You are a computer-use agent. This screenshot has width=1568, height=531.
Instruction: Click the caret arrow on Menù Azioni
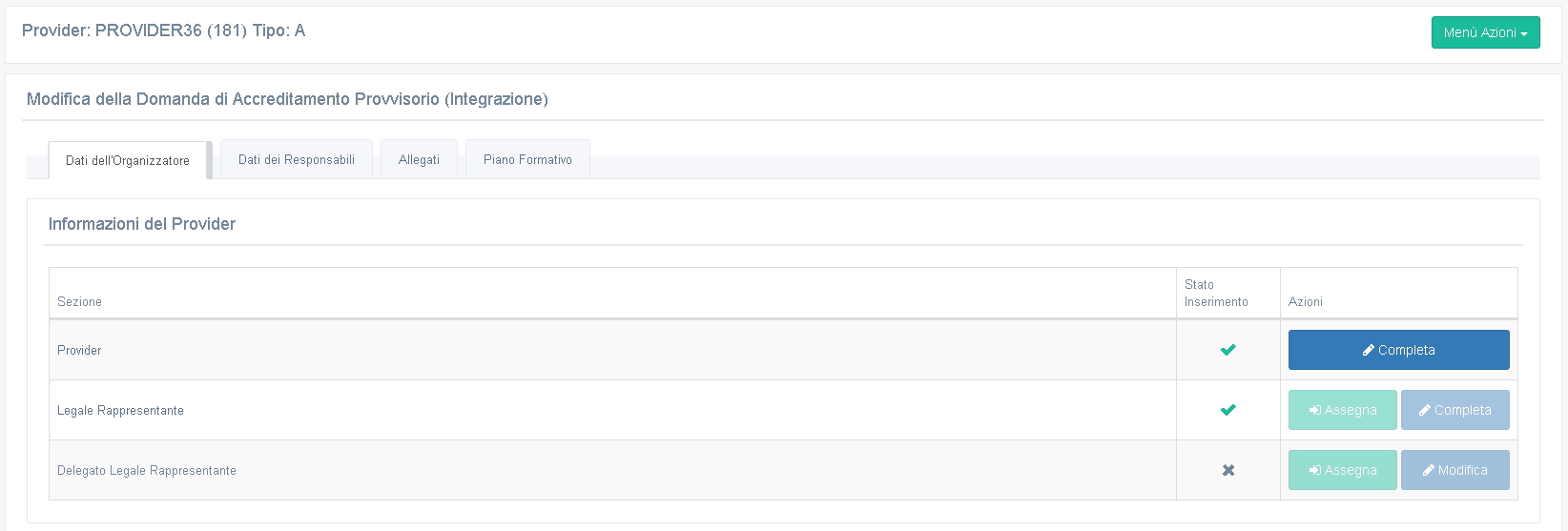(x=1524, y=34)
